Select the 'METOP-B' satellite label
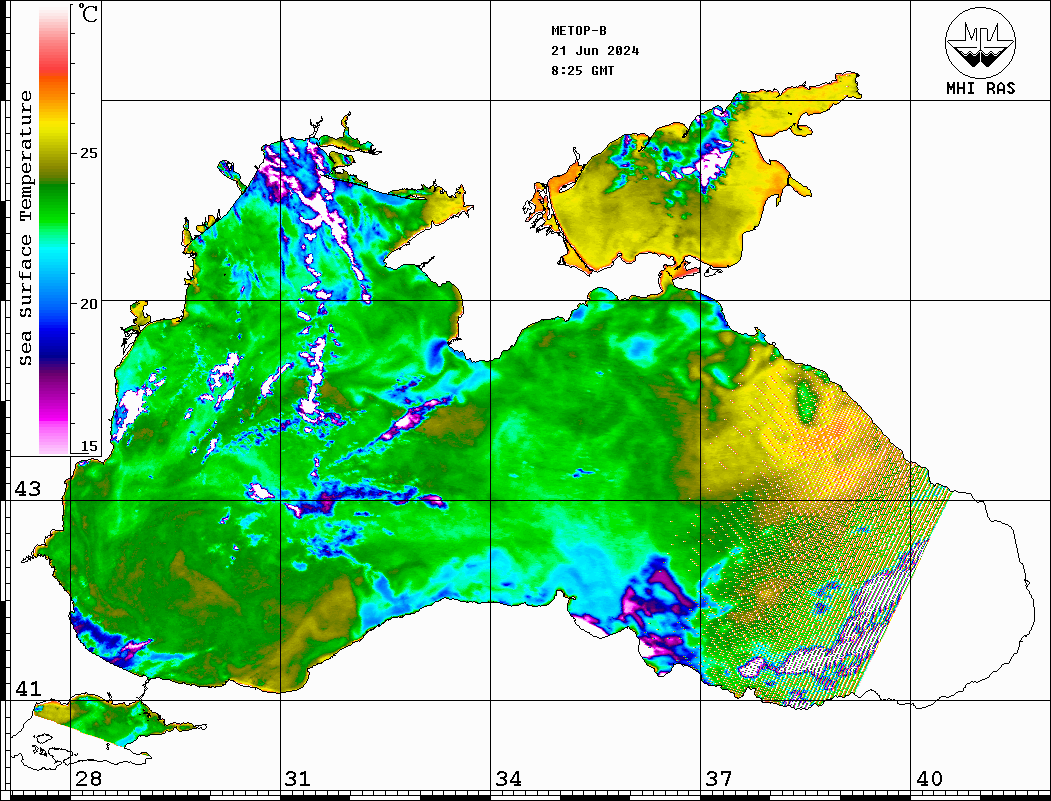The height and width of the screenshot is (801, 1051). click(579, 31)
